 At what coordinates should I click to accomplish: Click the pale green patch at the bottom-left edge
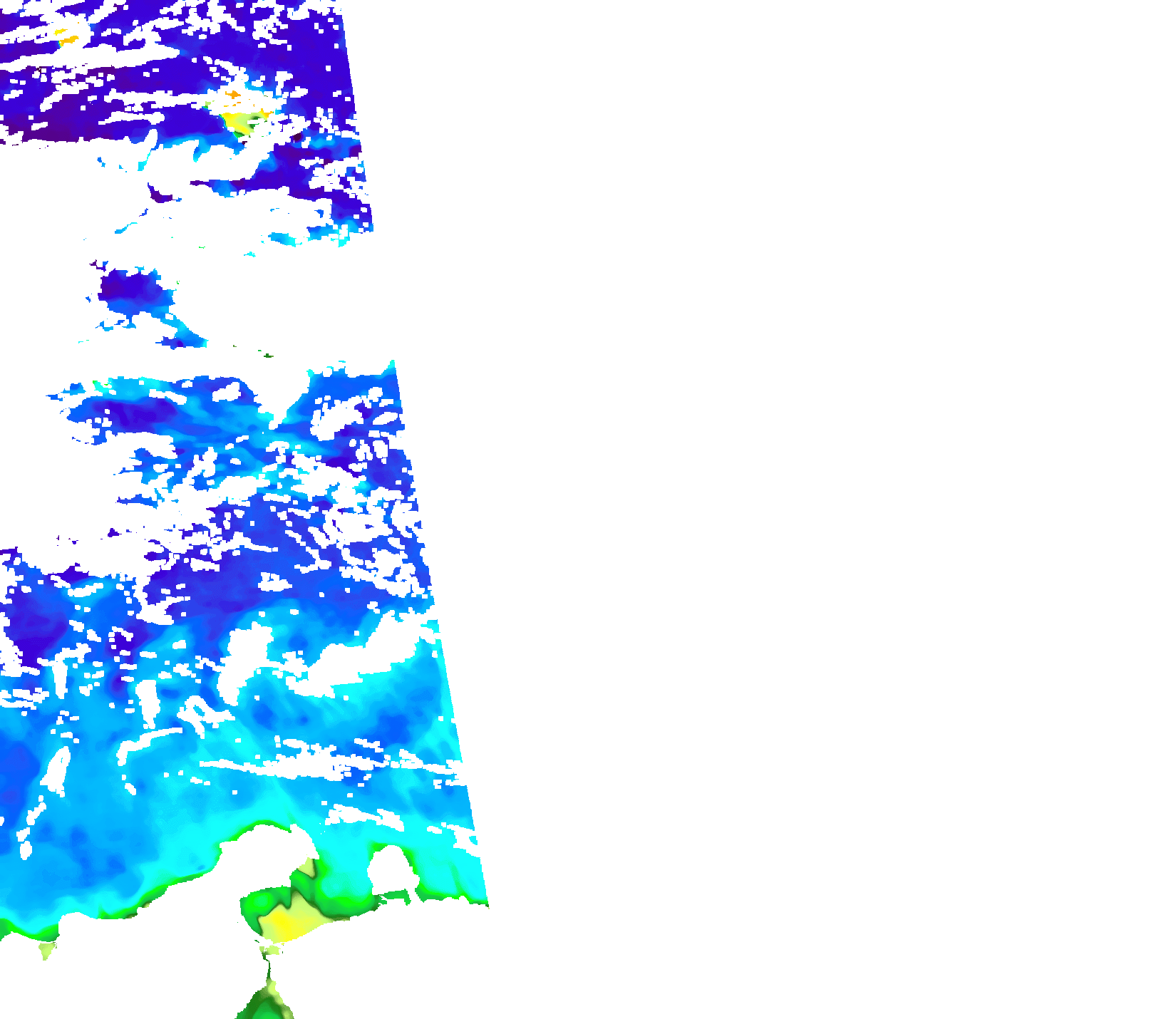click(x=47, y=950)
